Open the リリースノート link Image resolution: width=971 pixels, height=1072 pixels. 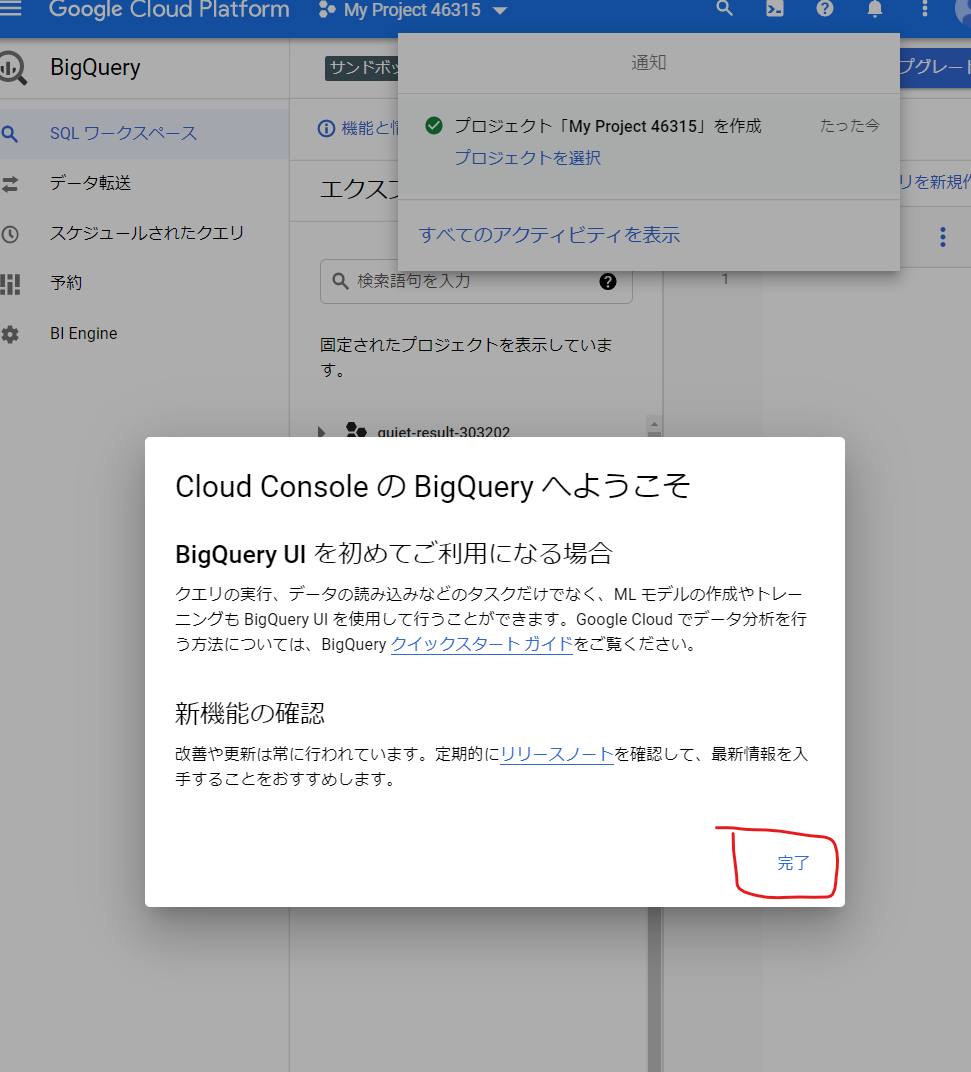tap(554, 754)
